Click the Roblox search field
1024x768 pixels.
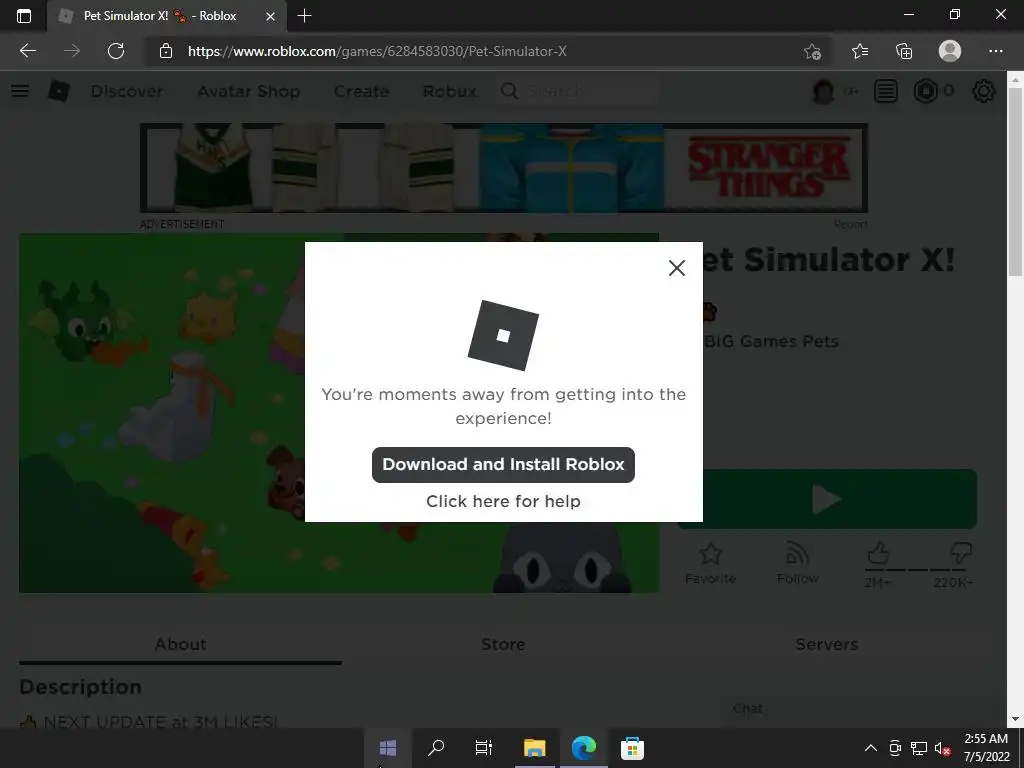(x=578, y=91)
